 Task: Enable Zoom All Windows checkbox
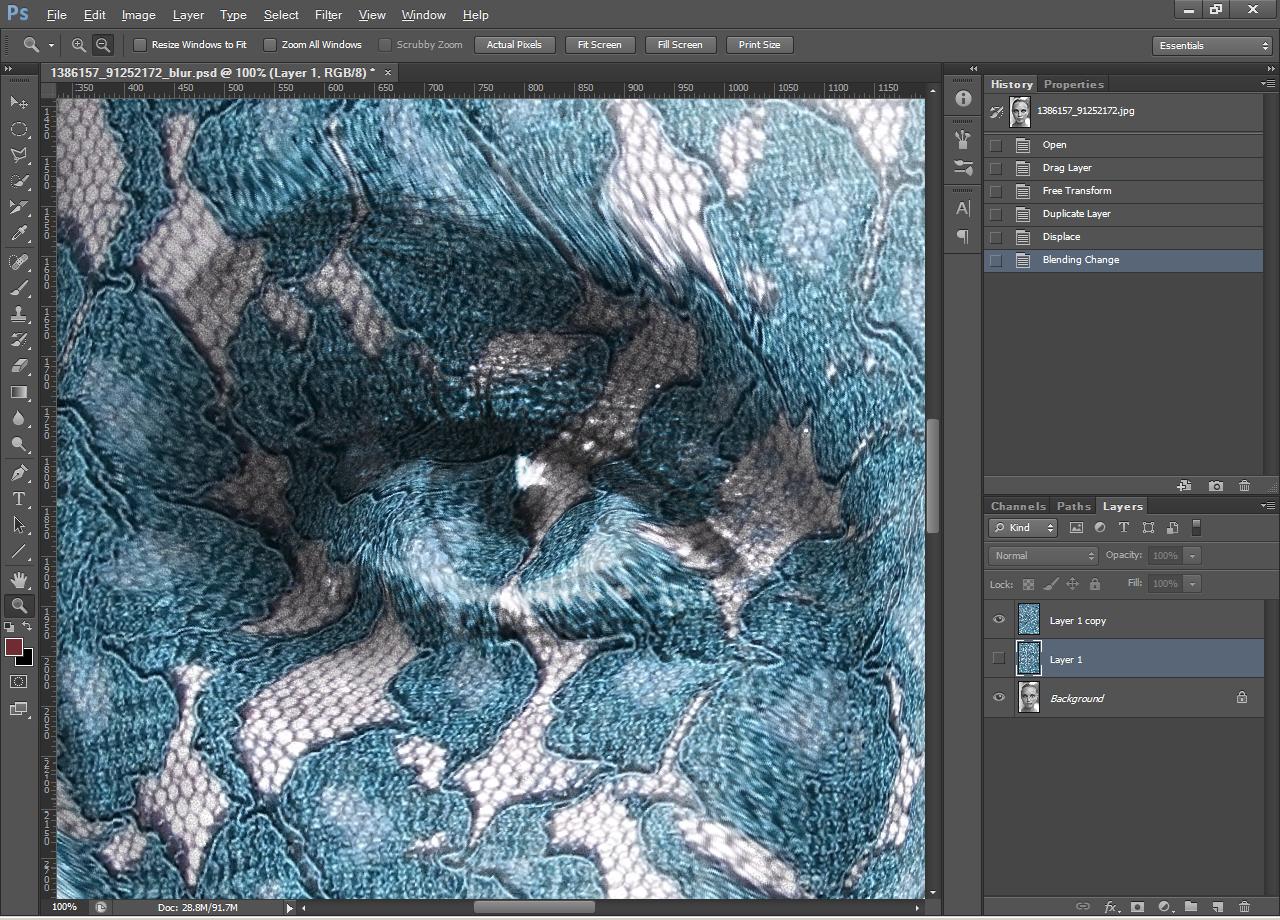[x=270, y=45]
